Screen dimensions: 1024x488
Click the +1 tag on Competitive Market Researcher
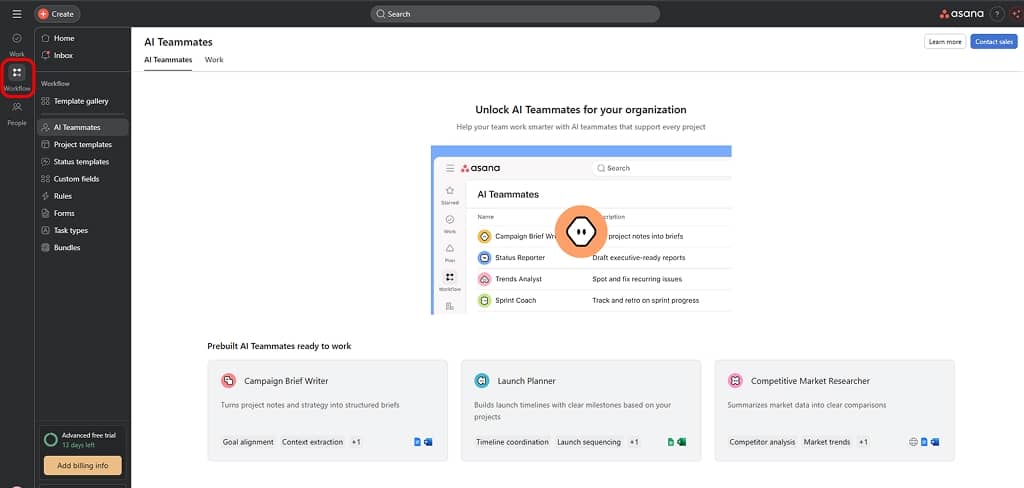click(x=863, y=442)
